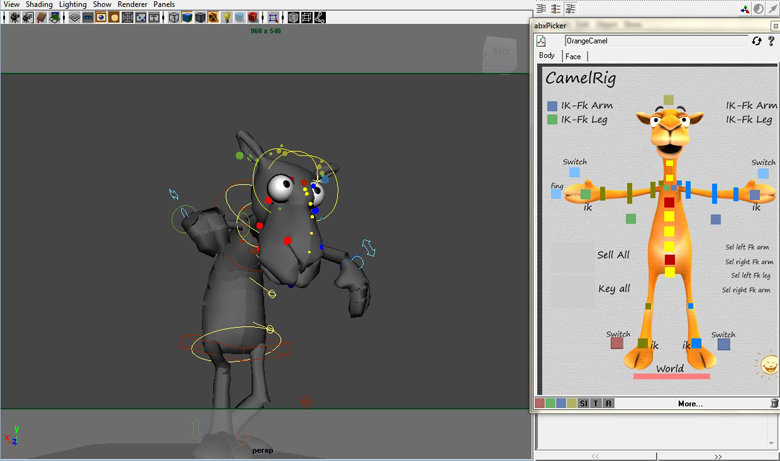Toggle the Gate Mask icon
780x461 pixels.
114,18
